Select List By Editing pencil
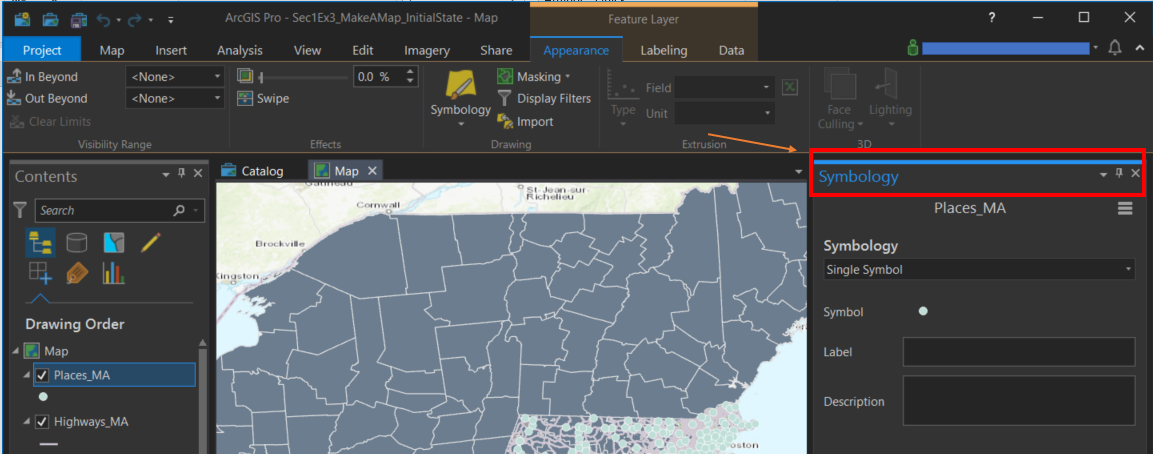The height and width of the screenshot is (454, 1153). [x=150, y=242]
